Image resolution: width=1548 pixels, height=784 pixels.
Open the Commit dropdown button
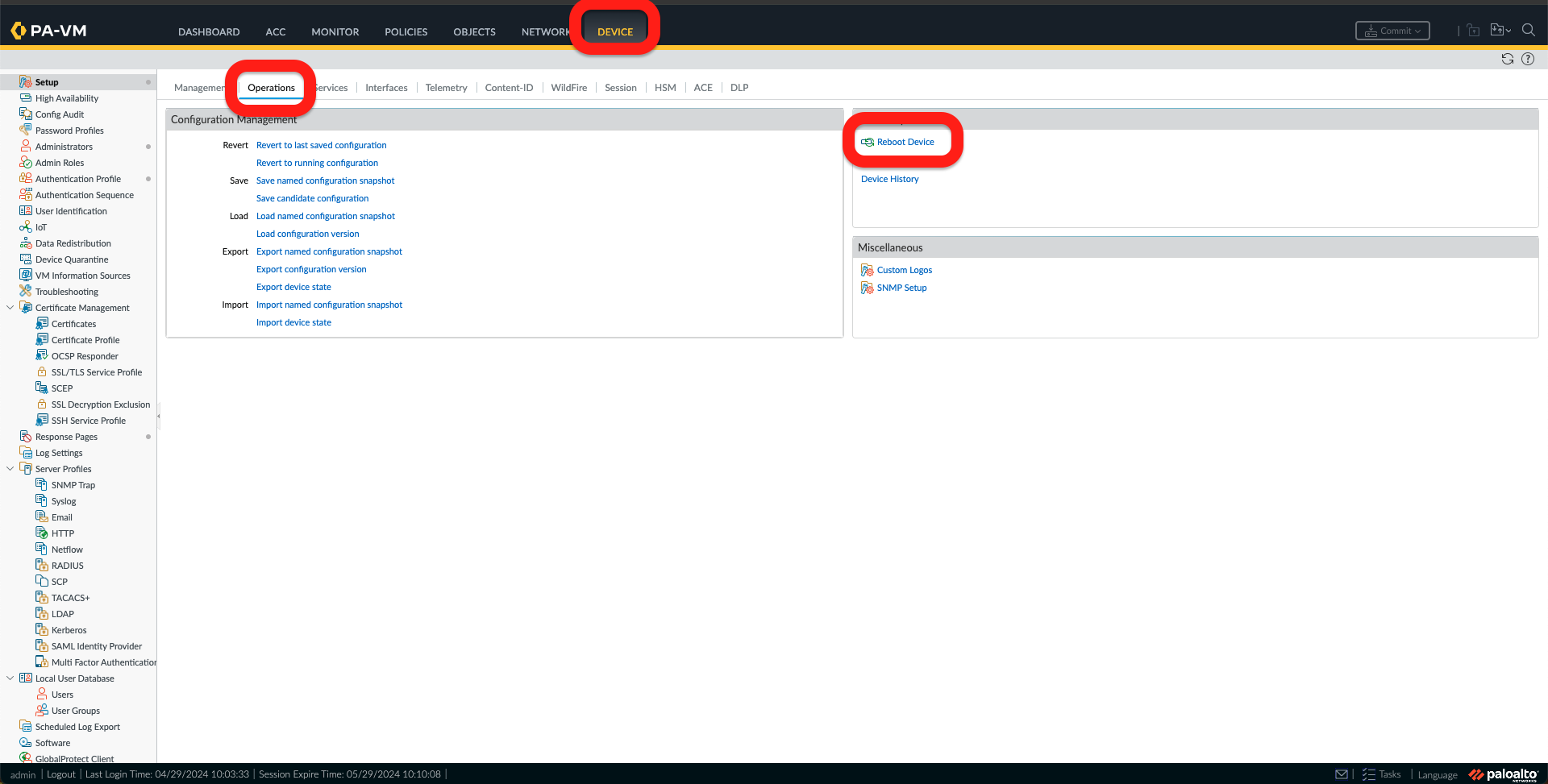[x=1392, y=31]
